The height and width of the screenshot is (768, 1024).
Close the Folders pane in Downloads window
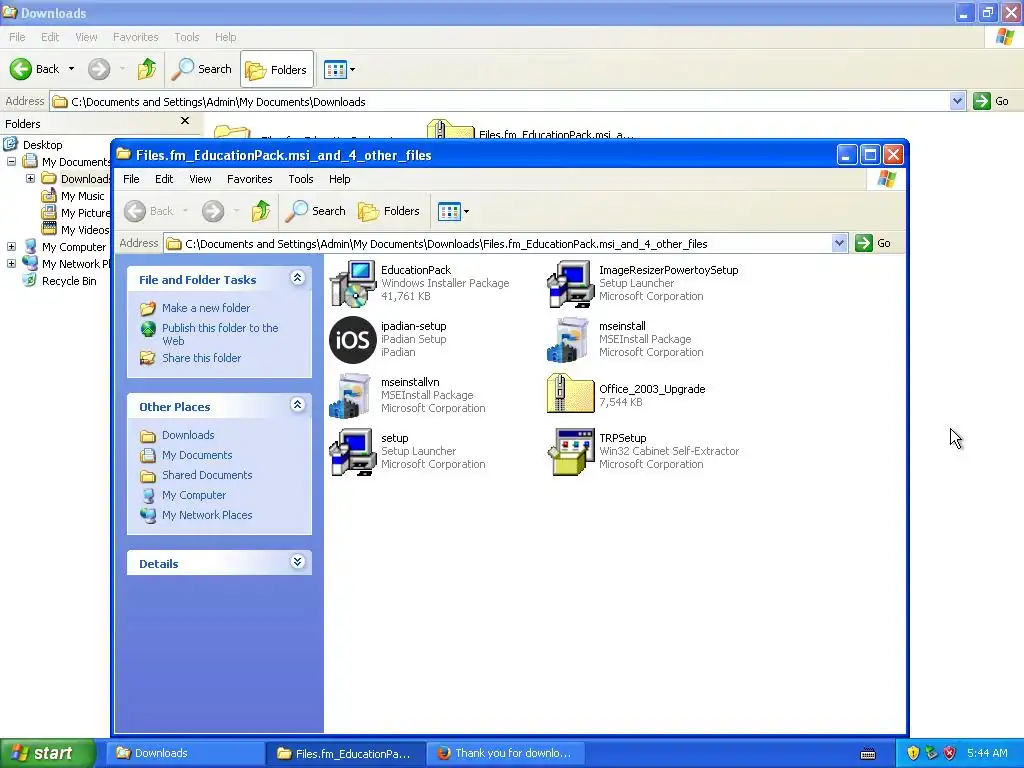coord(185,121)
